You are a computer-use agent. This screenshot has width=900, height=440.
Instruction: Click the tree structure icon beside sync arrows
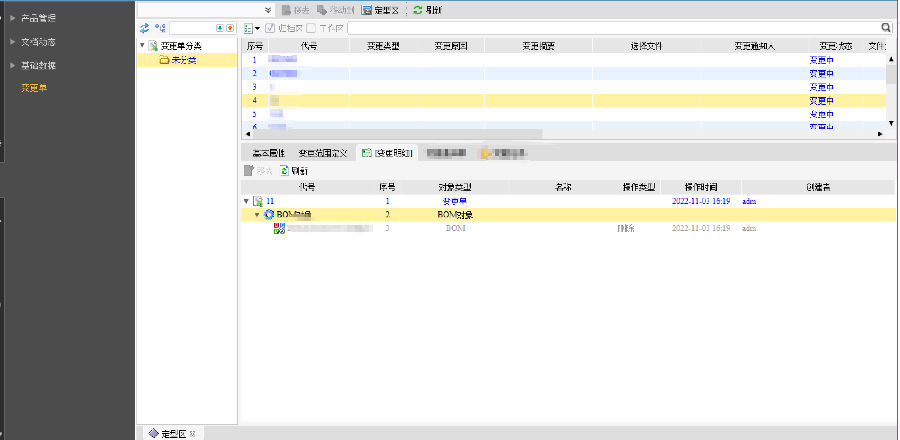tap(160, 28)
